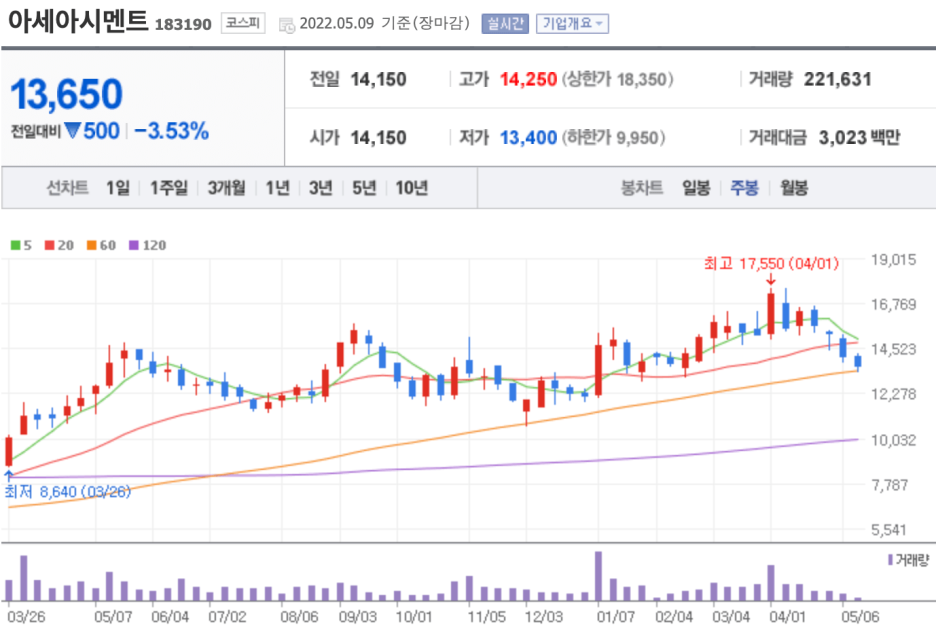Viewport: 936px width, 633px height.
Task: Select the 1일 line chart period
Action: pyautogui.click(x=118, y=188)
